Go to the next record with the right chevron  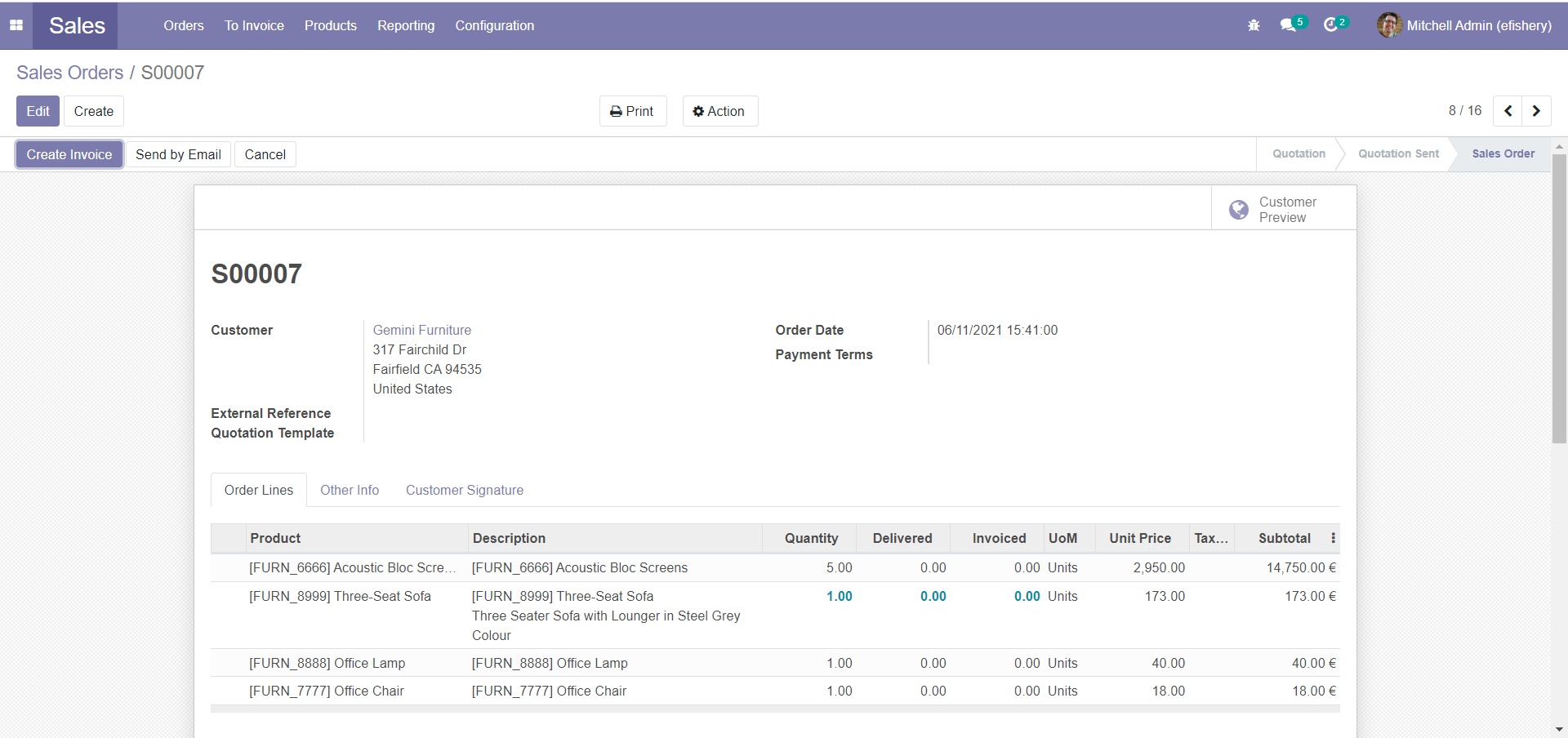click(x=1536, y=111)
